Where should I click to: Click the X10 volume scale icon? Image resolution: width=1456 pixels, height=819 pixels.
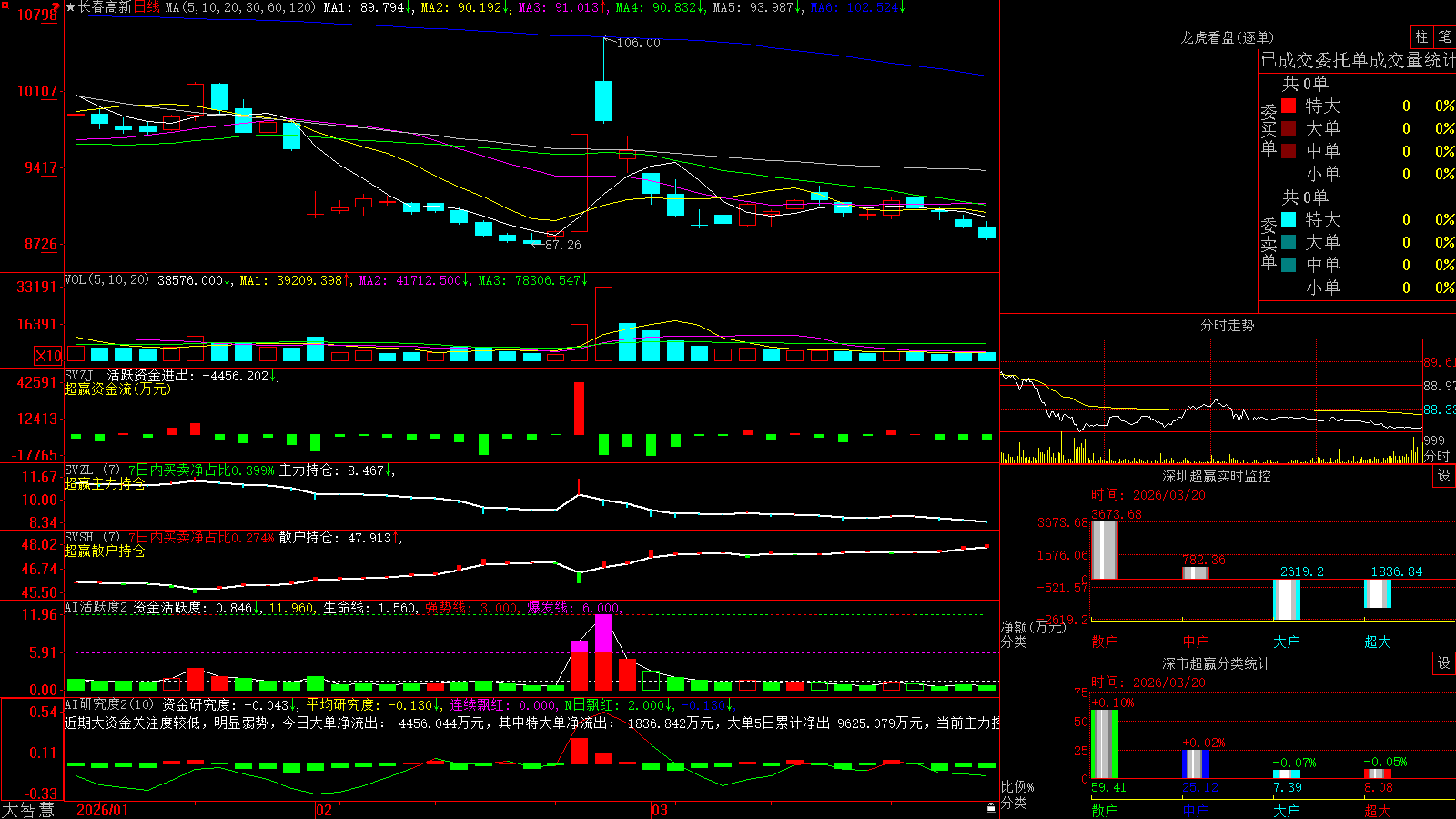point(48,356)
